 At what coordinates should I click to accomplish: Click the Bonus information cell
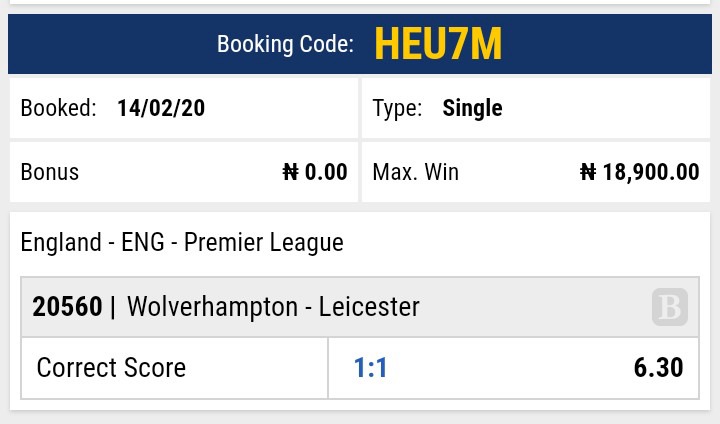[183, 172]
